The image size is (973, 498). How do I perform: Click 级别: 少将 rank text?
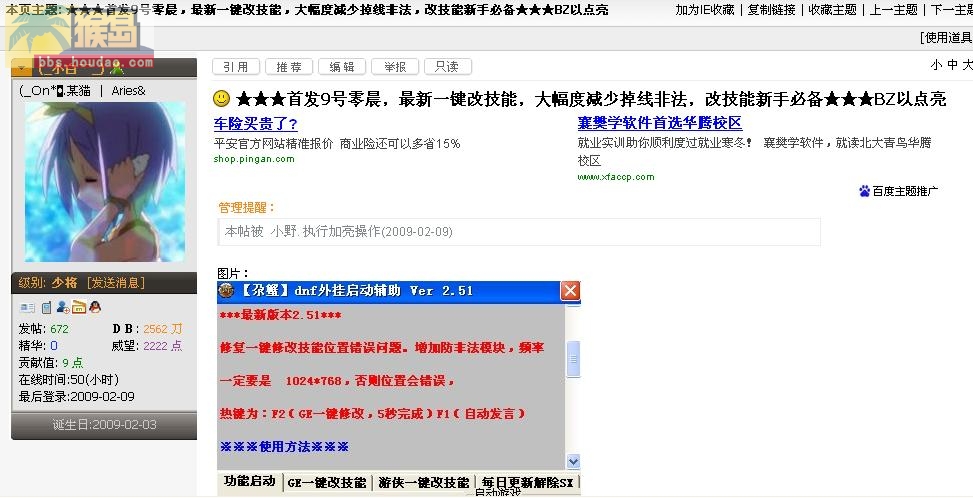(x=48, y=283)
